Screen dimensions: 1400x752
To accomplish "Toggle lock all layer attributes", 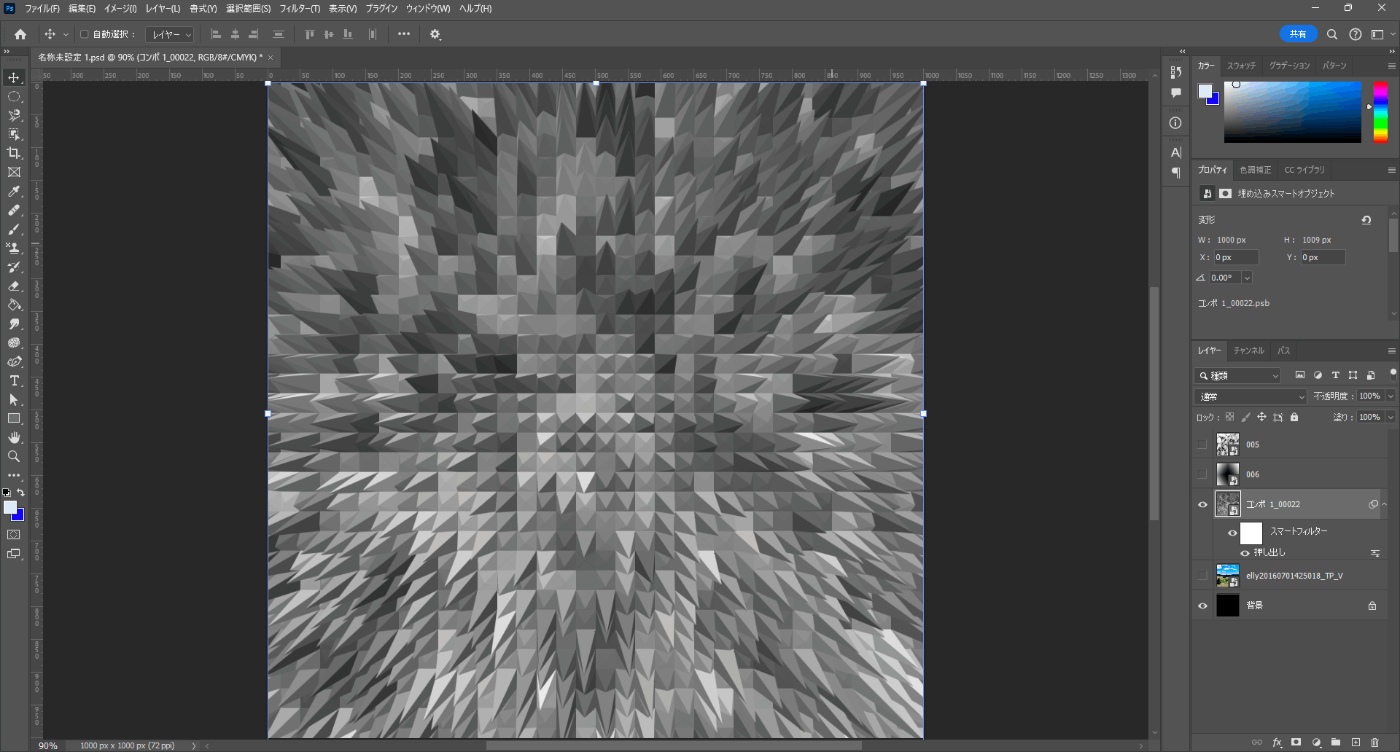I will click(x=1294, y=417).
